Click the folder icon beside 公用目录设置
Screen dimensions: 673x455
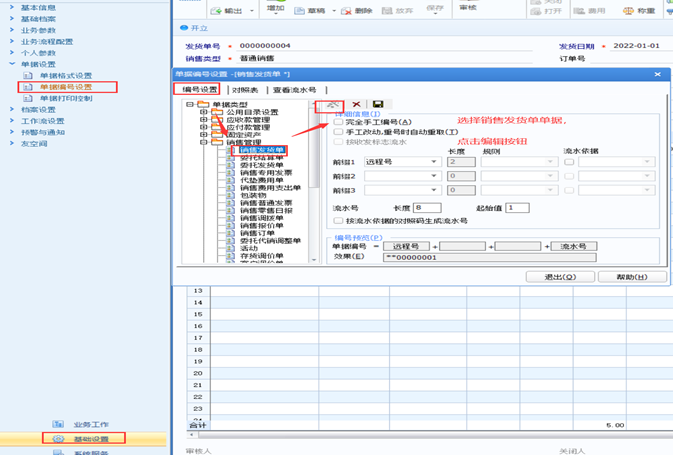(217, 112)
